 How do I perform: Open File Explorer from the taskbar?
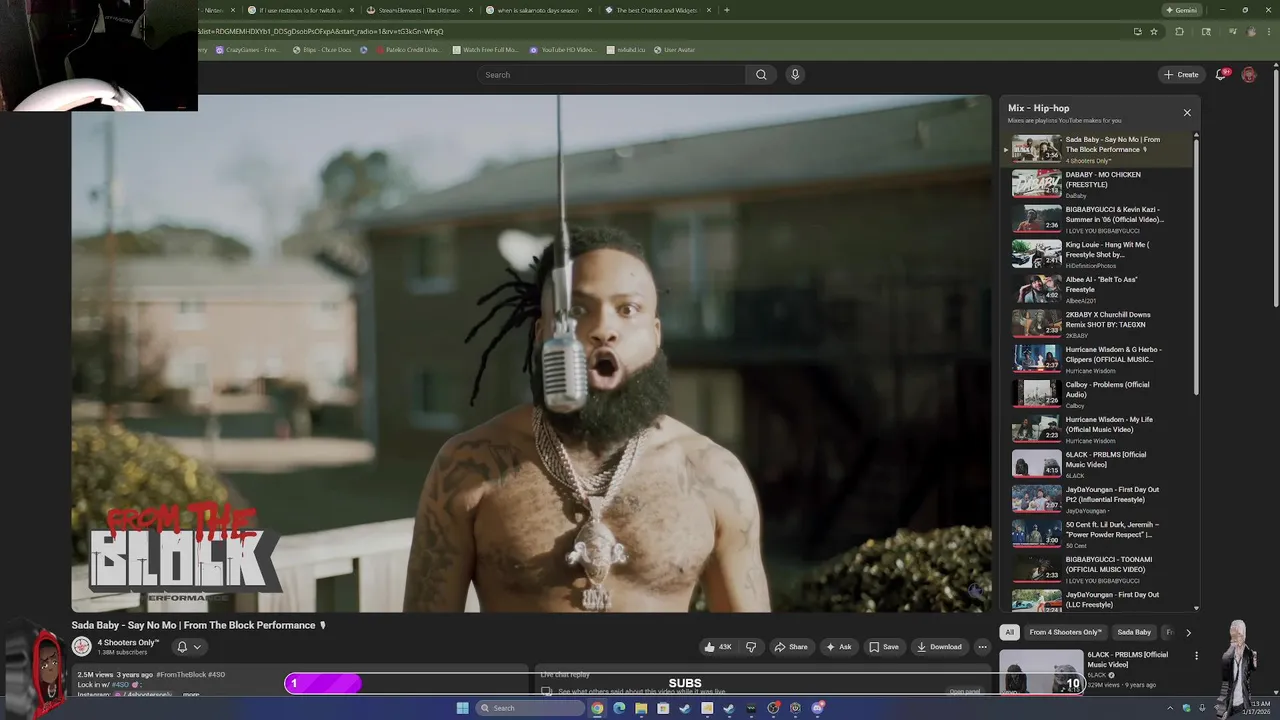[641, 708]
